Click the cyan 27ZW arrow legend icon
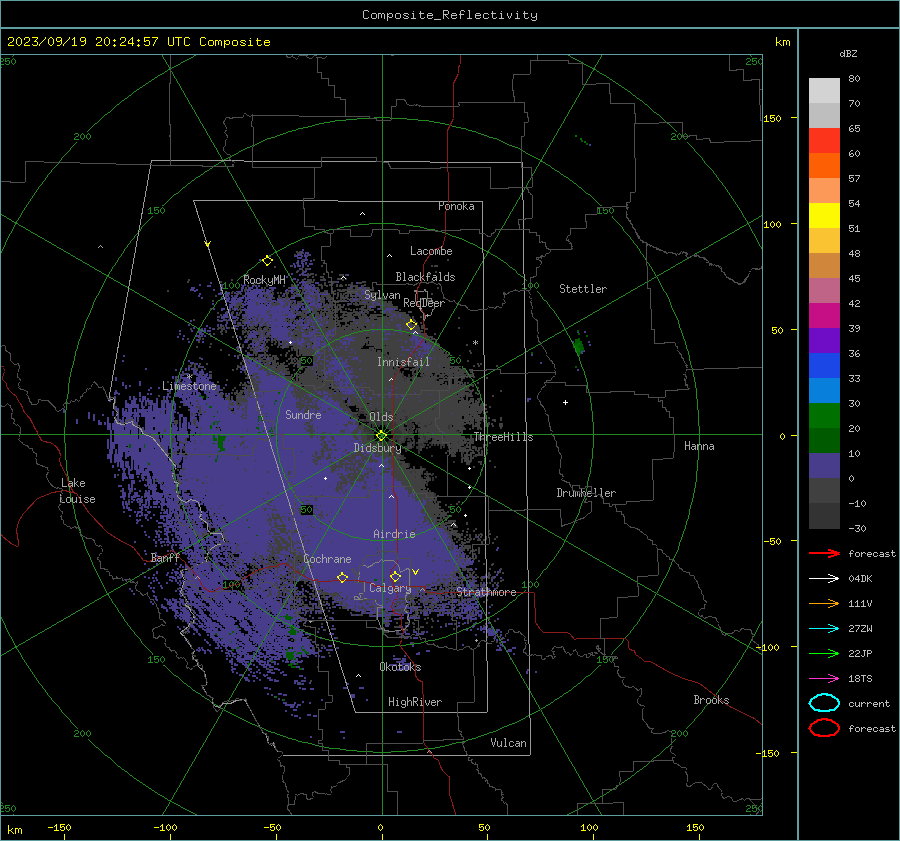The width and height of the screenshot is (900, 841). pos(824,629)
